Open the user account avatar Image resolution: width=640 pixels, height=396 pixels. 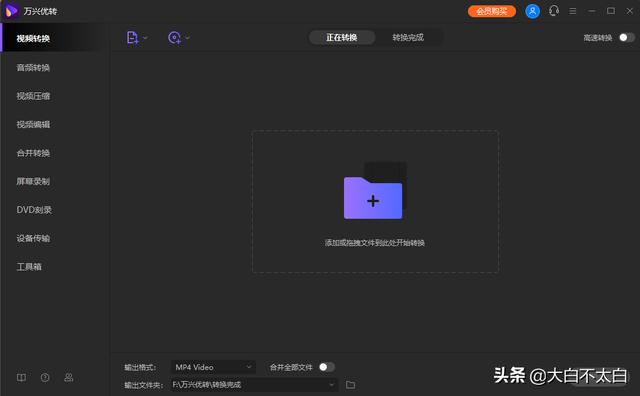pyautogui.click(x=532, y=11)
